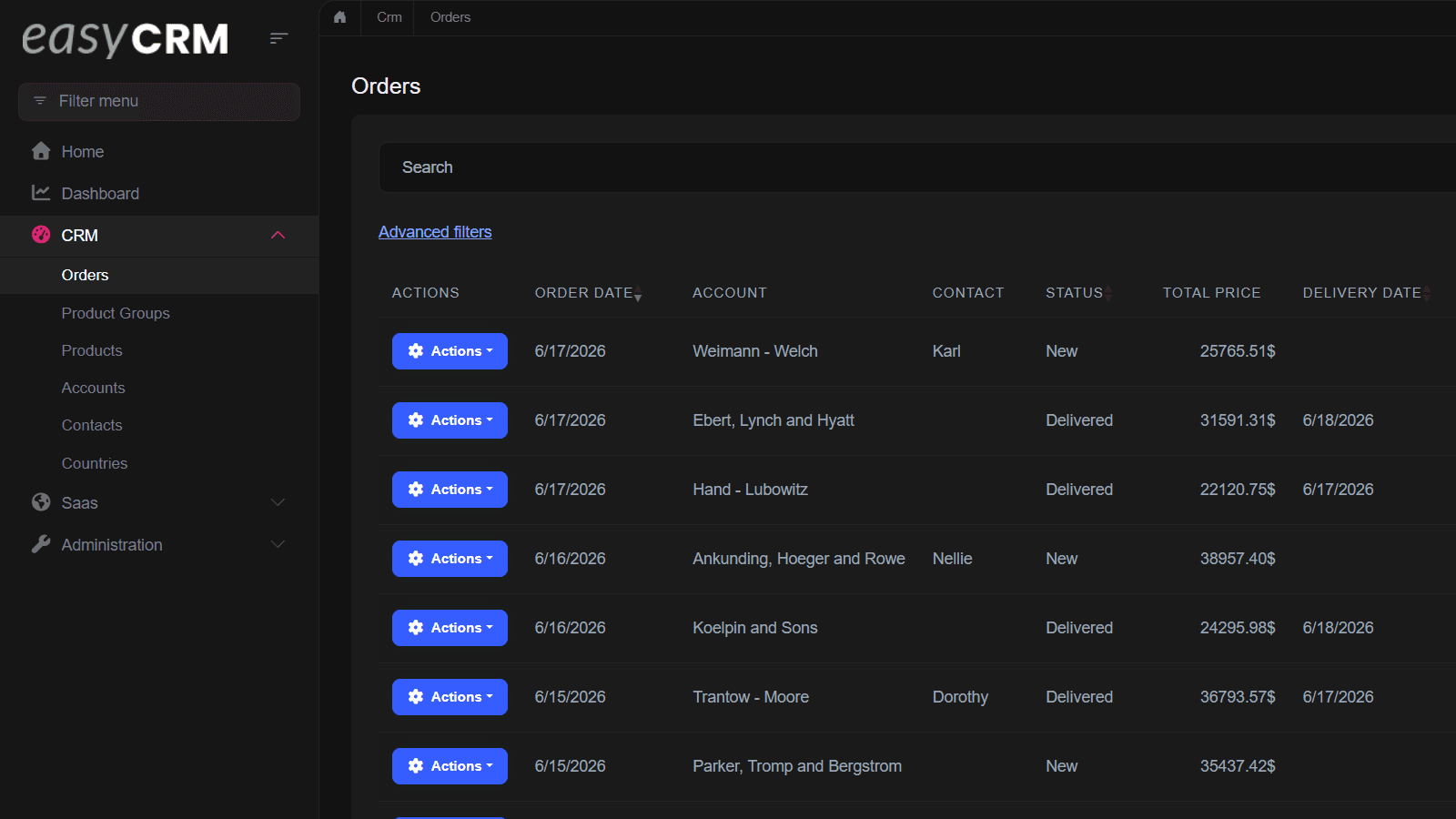Open Actions dropdown for Trantow - Moore
The height and width of the screenshot is (819, 1456).
(x=450, y=697)
